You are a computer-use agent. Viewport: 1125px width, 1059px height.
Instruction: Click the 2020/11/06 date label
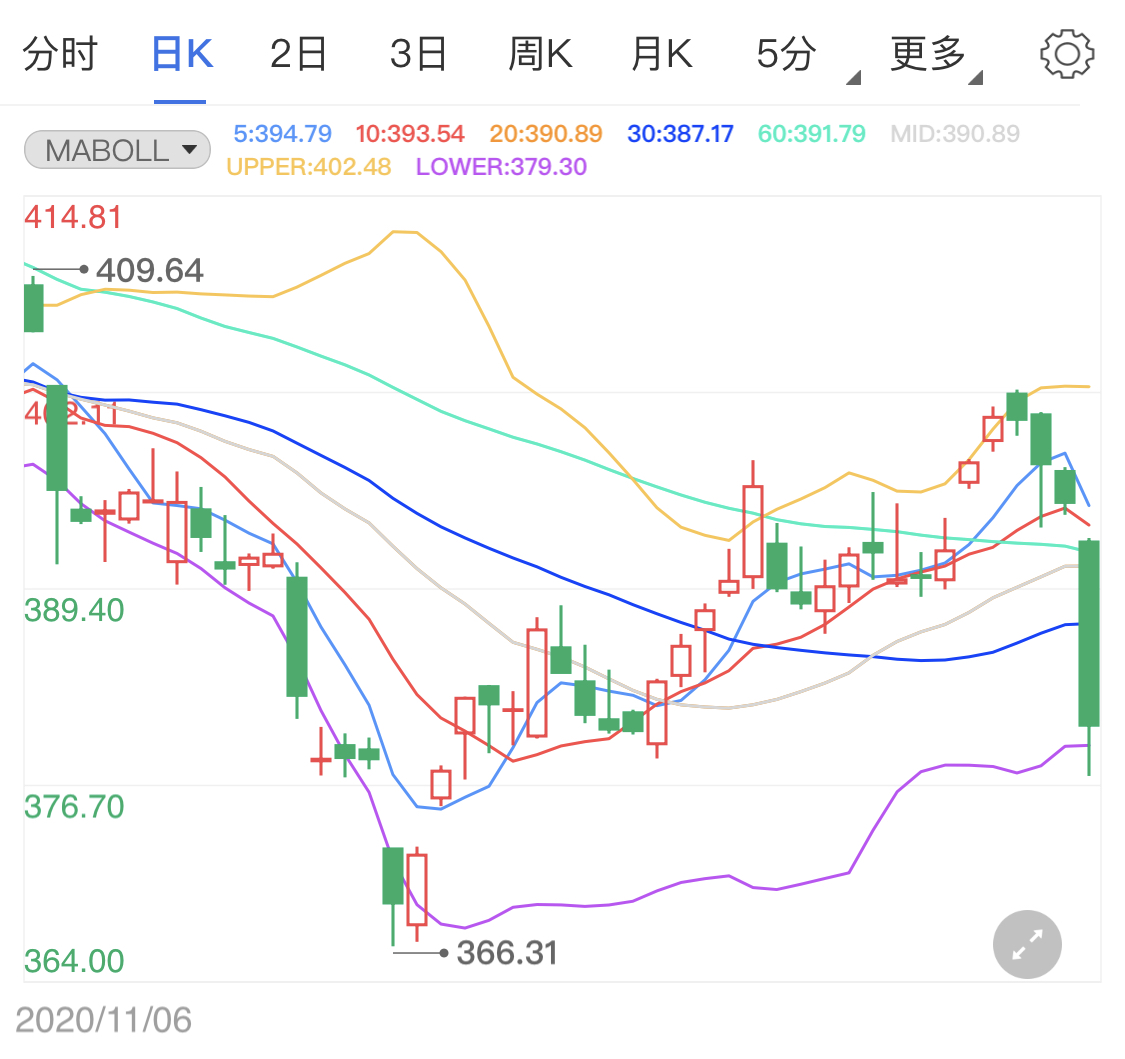103,1020
